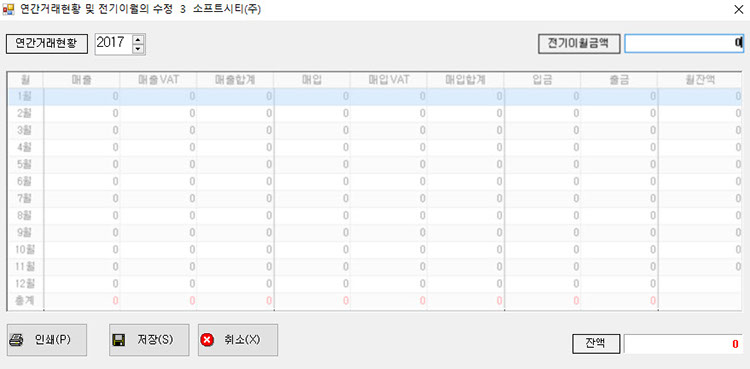Click the 입금 cell in the 6월 row
The image size is (750, 369).
click(542, 181)
